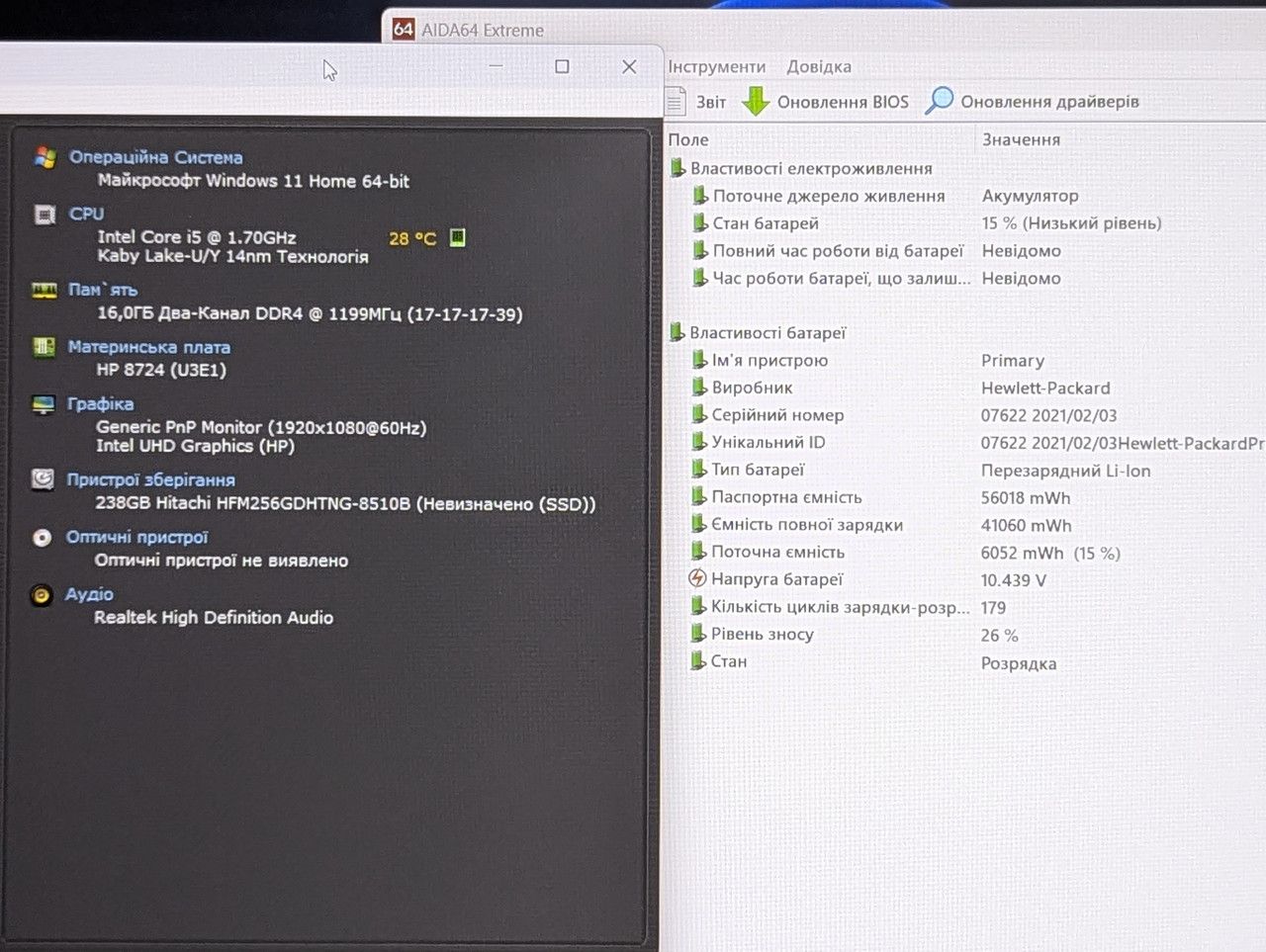The width and height of the screenshot is (1266, 952).
Task: Open the Графіка link
Action: point(100,403)
